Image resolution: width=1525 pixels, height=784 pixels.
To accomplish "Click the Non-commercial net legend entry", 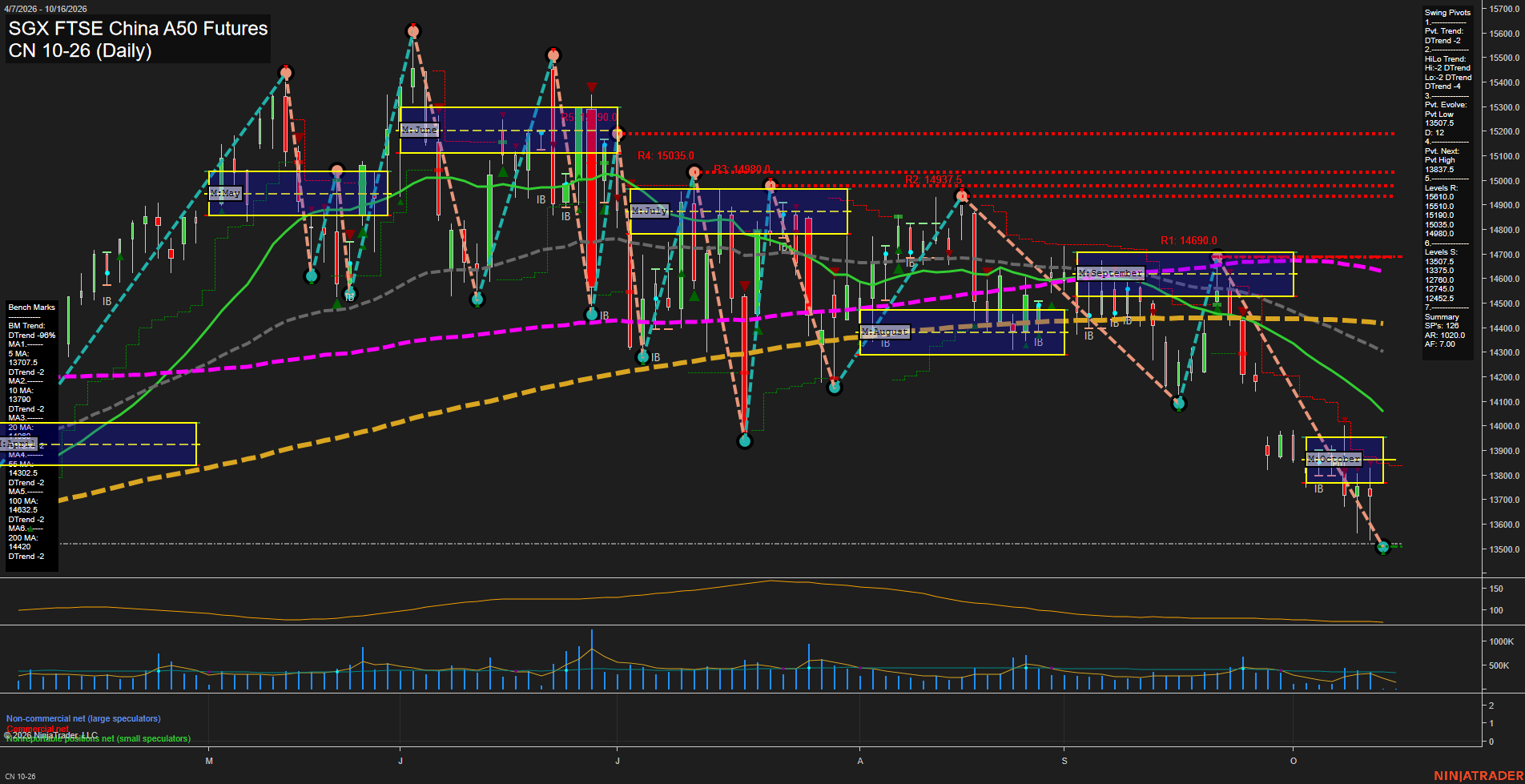I will point(83,719).
